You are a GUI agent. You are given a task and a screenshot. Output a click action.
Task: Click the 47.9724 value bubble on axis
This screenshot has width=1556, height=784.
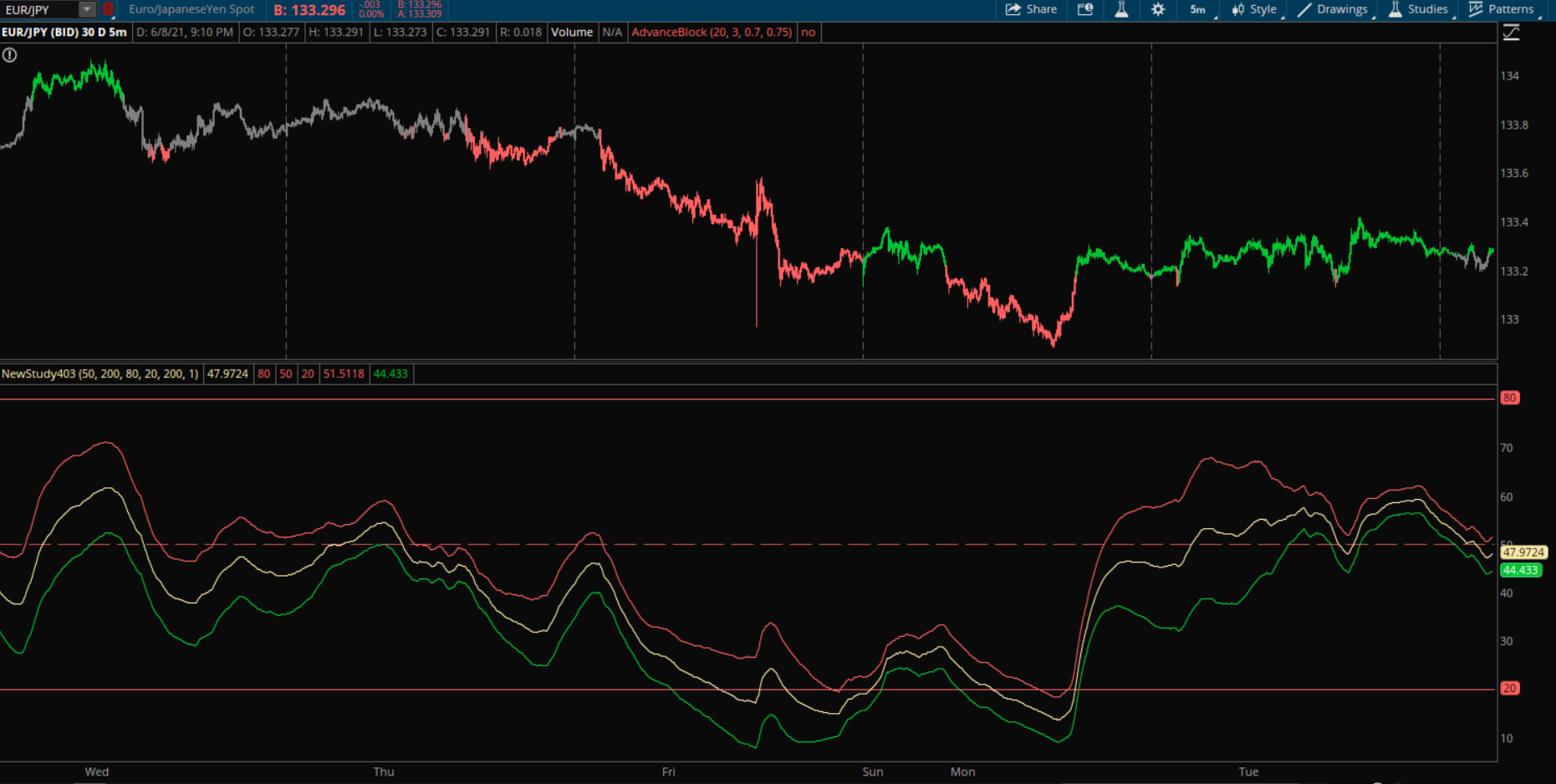[1523, 552]
